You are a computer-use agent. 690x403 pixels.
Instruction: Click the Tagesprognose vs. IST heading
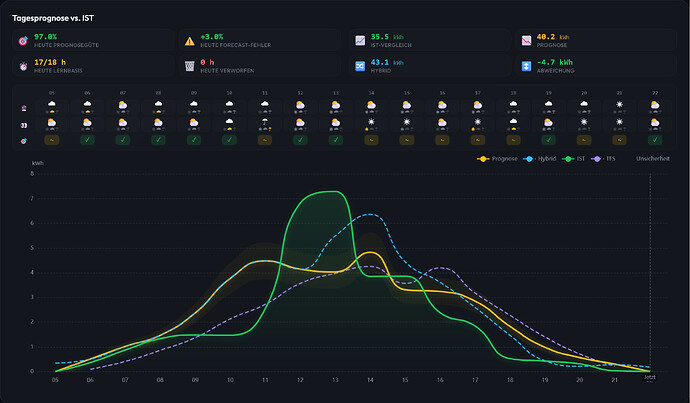coord(53,18)
